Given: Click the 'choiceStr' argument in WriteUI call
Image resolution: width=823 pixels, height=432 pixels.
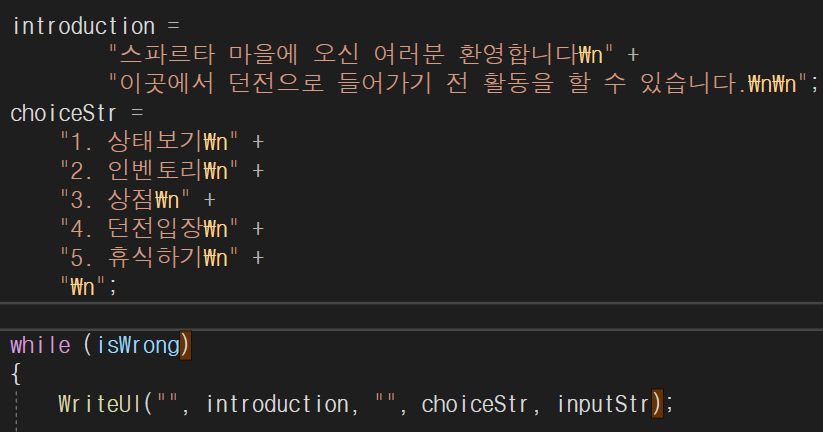Looking at the screenshot, I should [474, 404].
